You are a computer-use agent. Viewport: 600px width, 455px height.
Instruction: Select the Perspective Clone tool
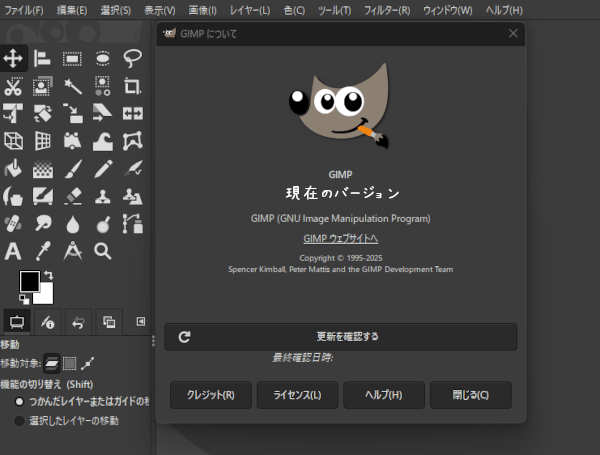pyautogui.click(x=132, y=196)
